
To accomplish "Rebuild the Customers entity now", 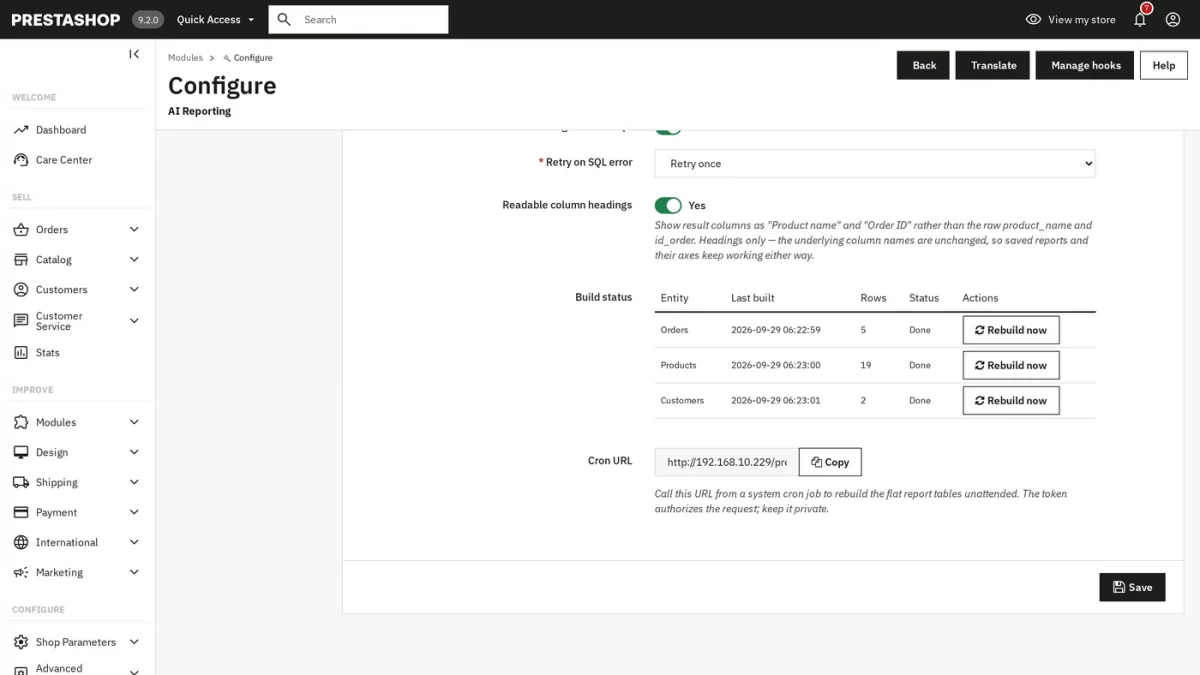I will coord(1011,400).
